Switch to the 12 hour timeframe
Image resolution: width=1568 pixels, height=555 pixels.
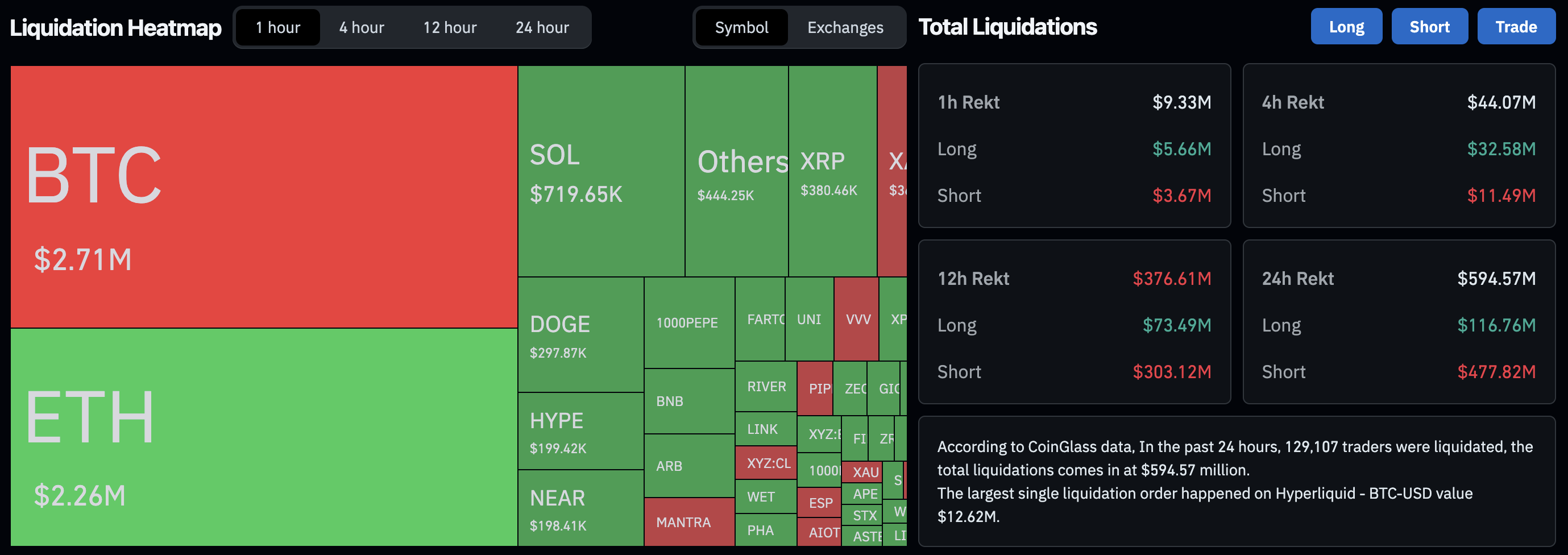click(450, 27)
